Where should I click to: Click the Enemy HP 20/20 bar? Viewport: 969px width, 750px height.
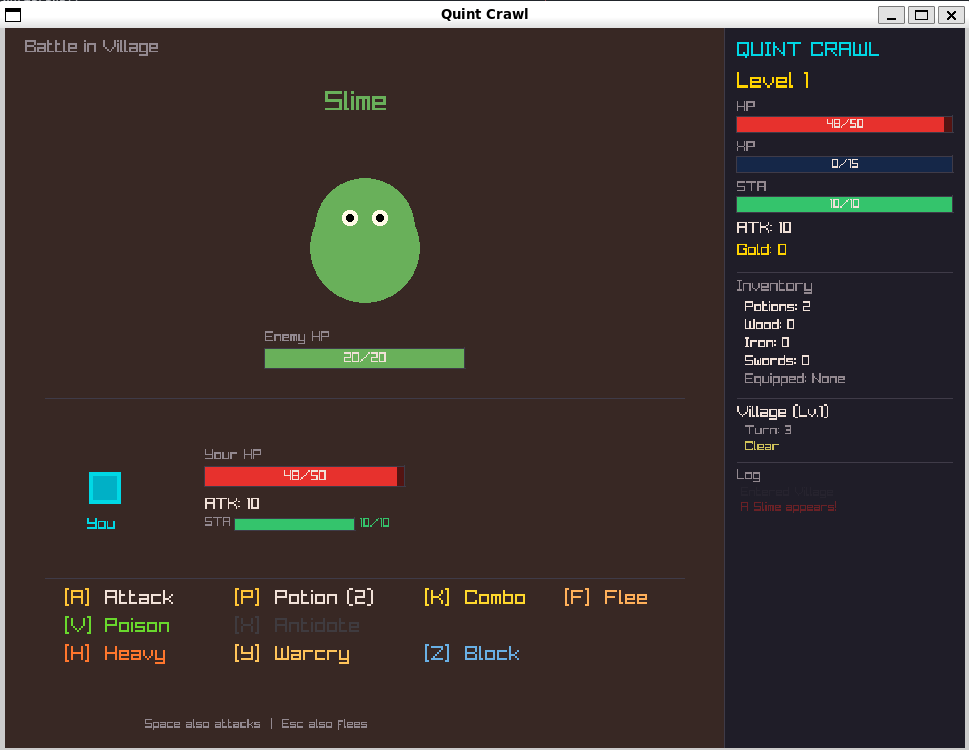[365, 358]
